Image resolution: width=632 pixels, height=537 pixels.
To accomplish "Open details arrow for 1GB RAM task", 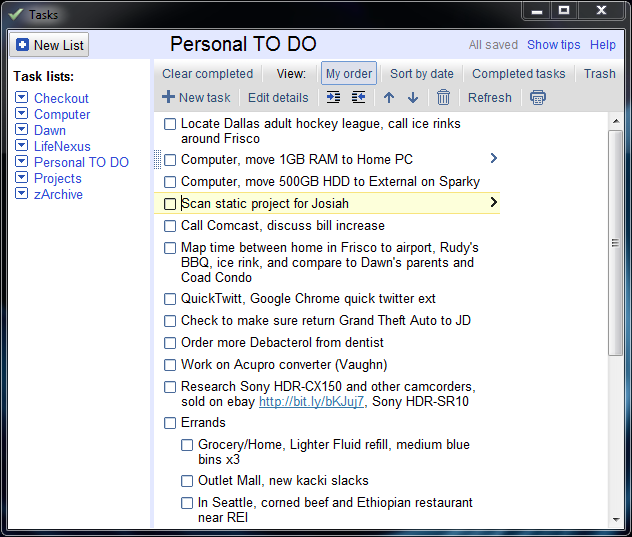I will pyautogui.click(x=494, y=158).
